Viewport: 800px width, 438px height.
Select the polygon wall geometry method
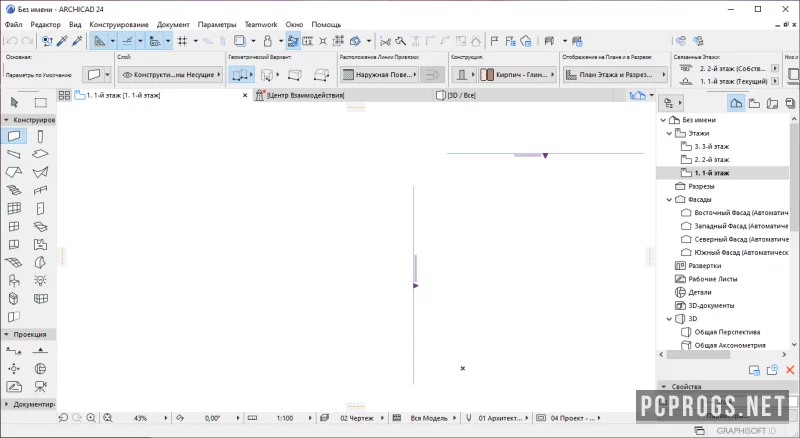coord(321,75)
